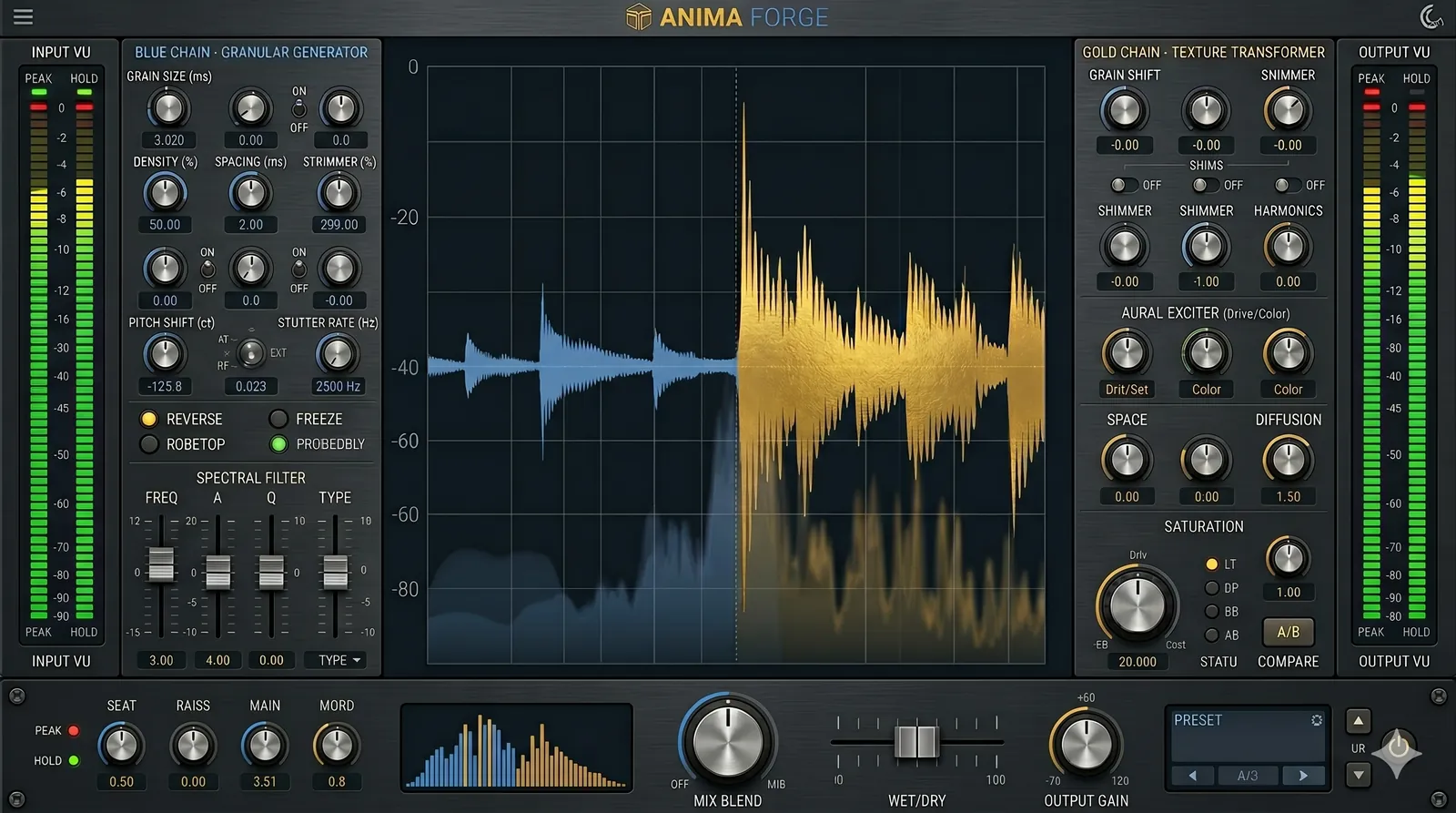The height and width of the screenshot is (813, 1456).
Task: Click the 4.00 value field under A fader
Action: 217,660
